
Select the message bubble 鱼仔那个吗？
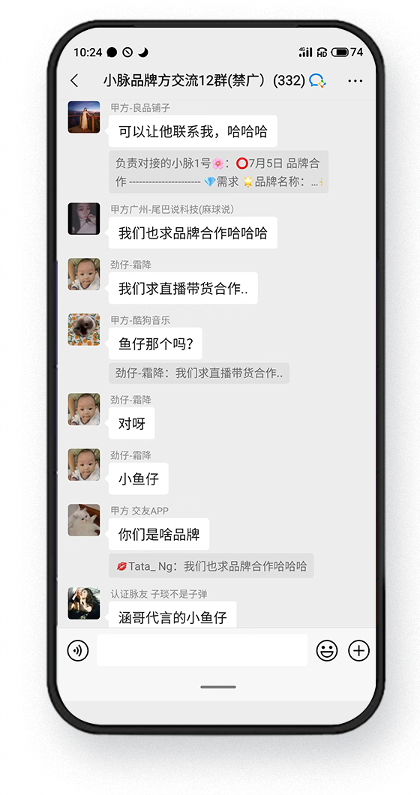tap(155, 344)
